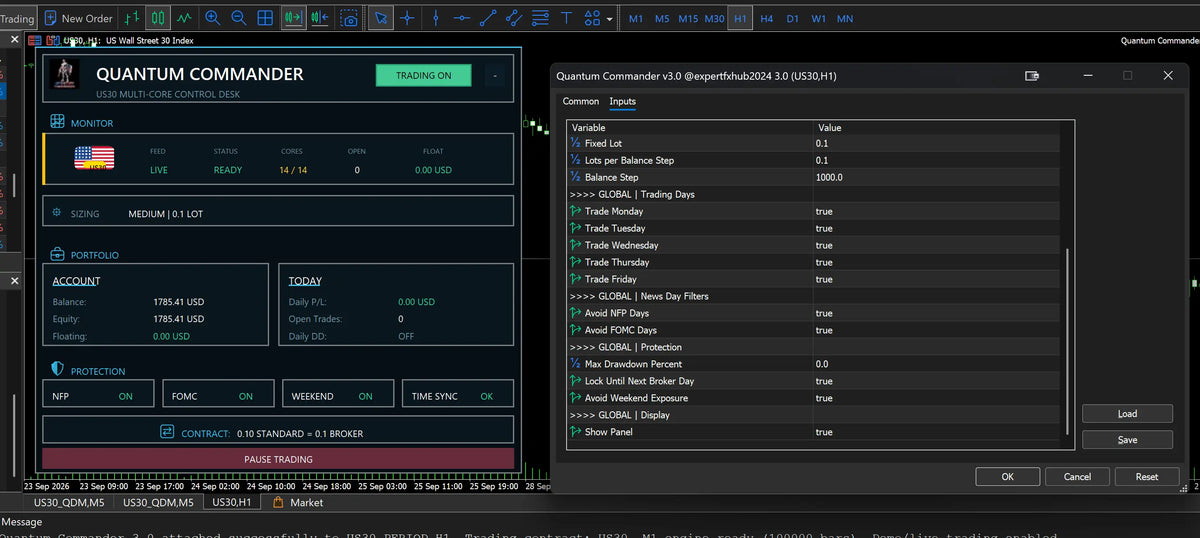Select the cursor arrow tool
1200x538 pixels.
pos(380,18)
